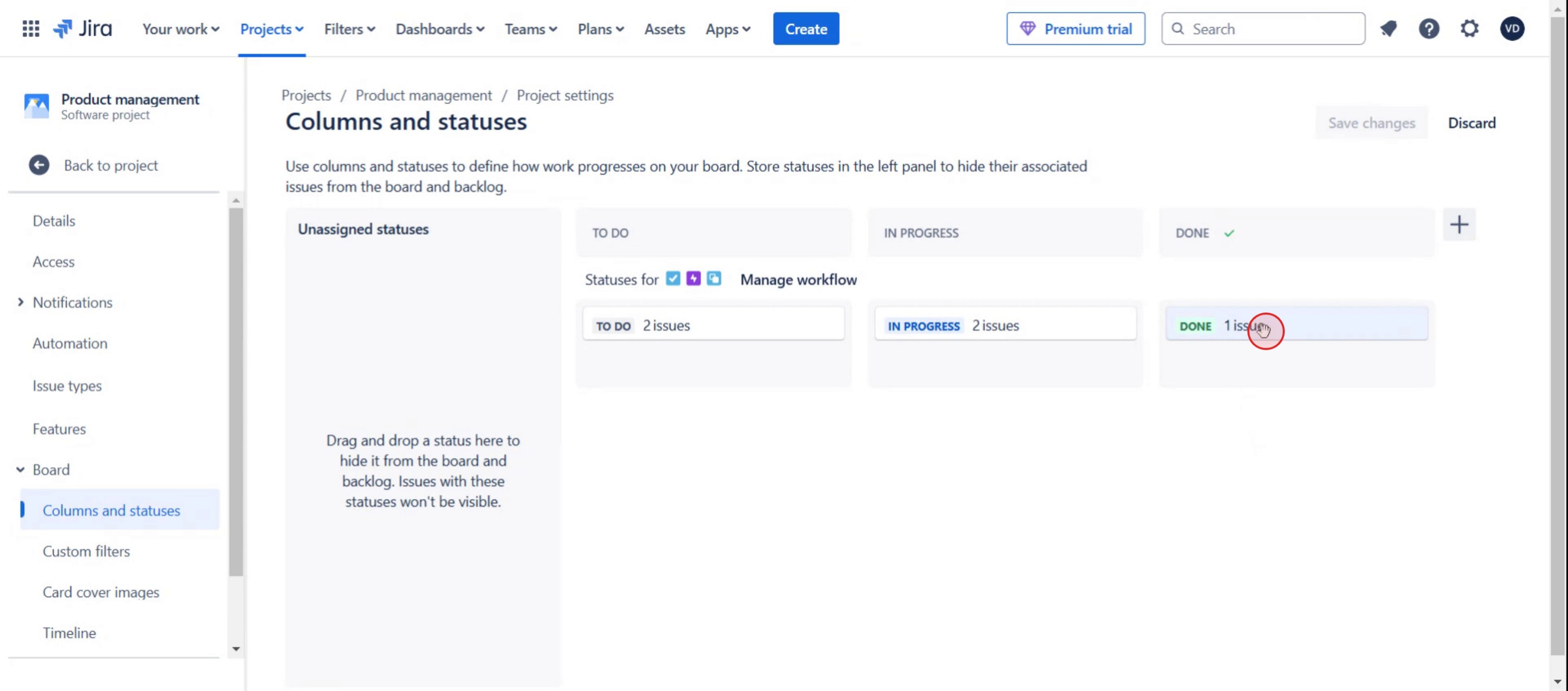This screenshot has height=691, width=1568.
Task: Open Custom filters settings page
Action: click(x=86, y=551)
